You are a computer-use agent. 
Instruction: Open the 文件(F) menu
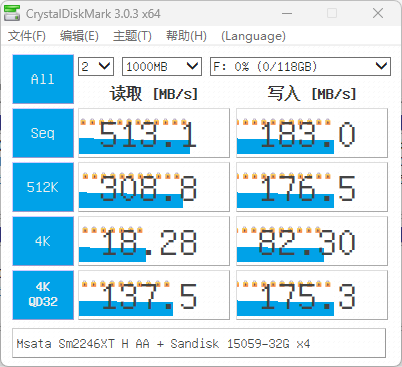pos(27,36)
